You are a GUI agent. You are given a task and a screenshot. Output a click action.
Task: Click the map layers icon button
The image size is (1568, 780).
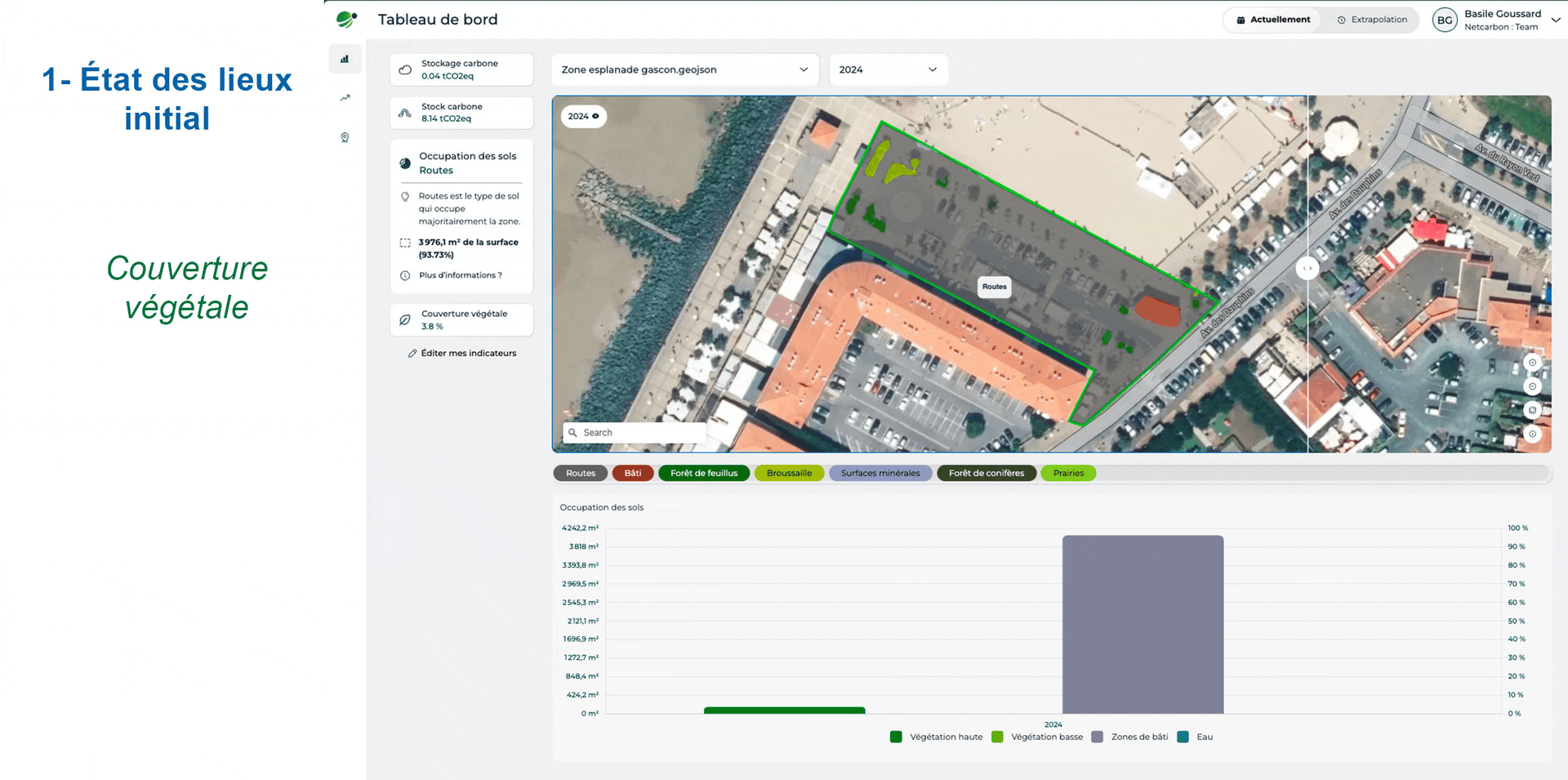1532,410
